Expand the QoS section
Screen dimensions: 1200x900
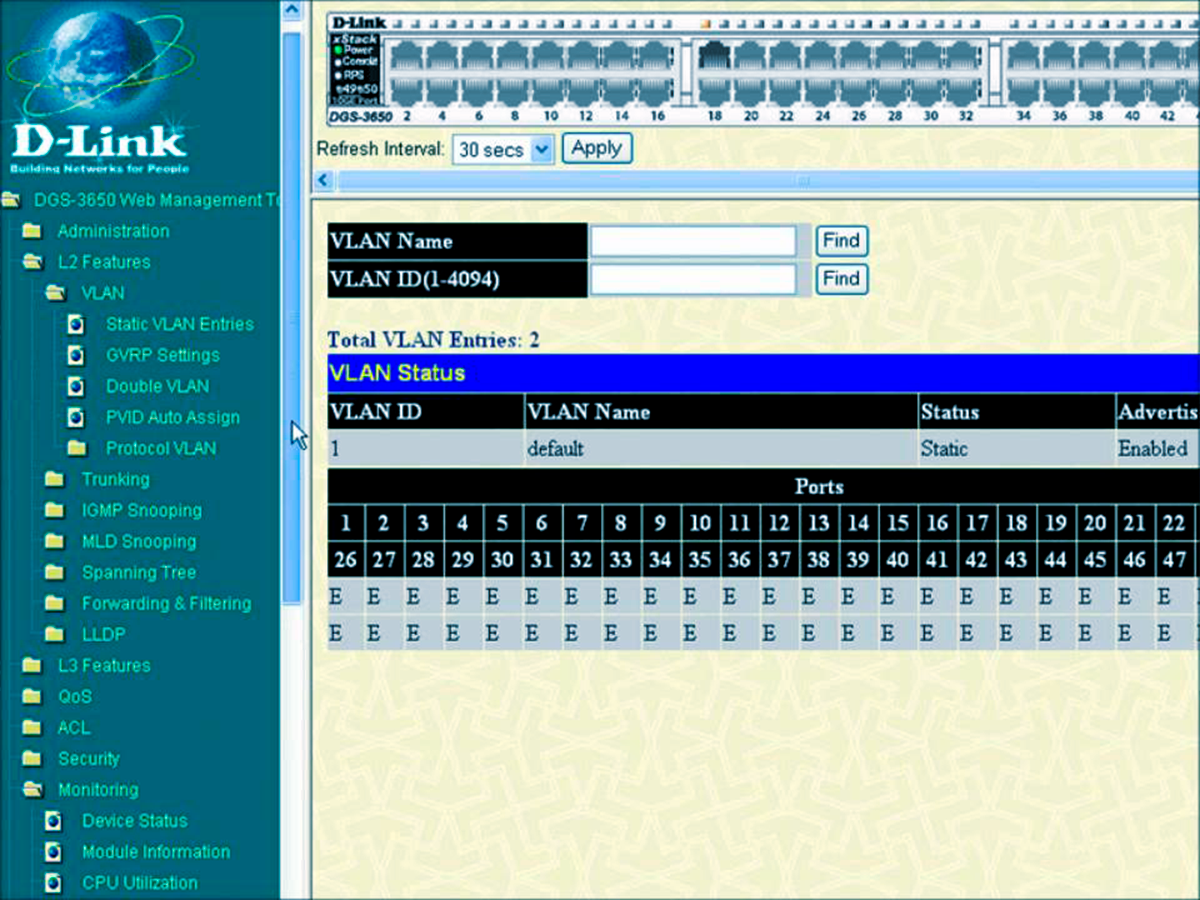pos(75,696)
